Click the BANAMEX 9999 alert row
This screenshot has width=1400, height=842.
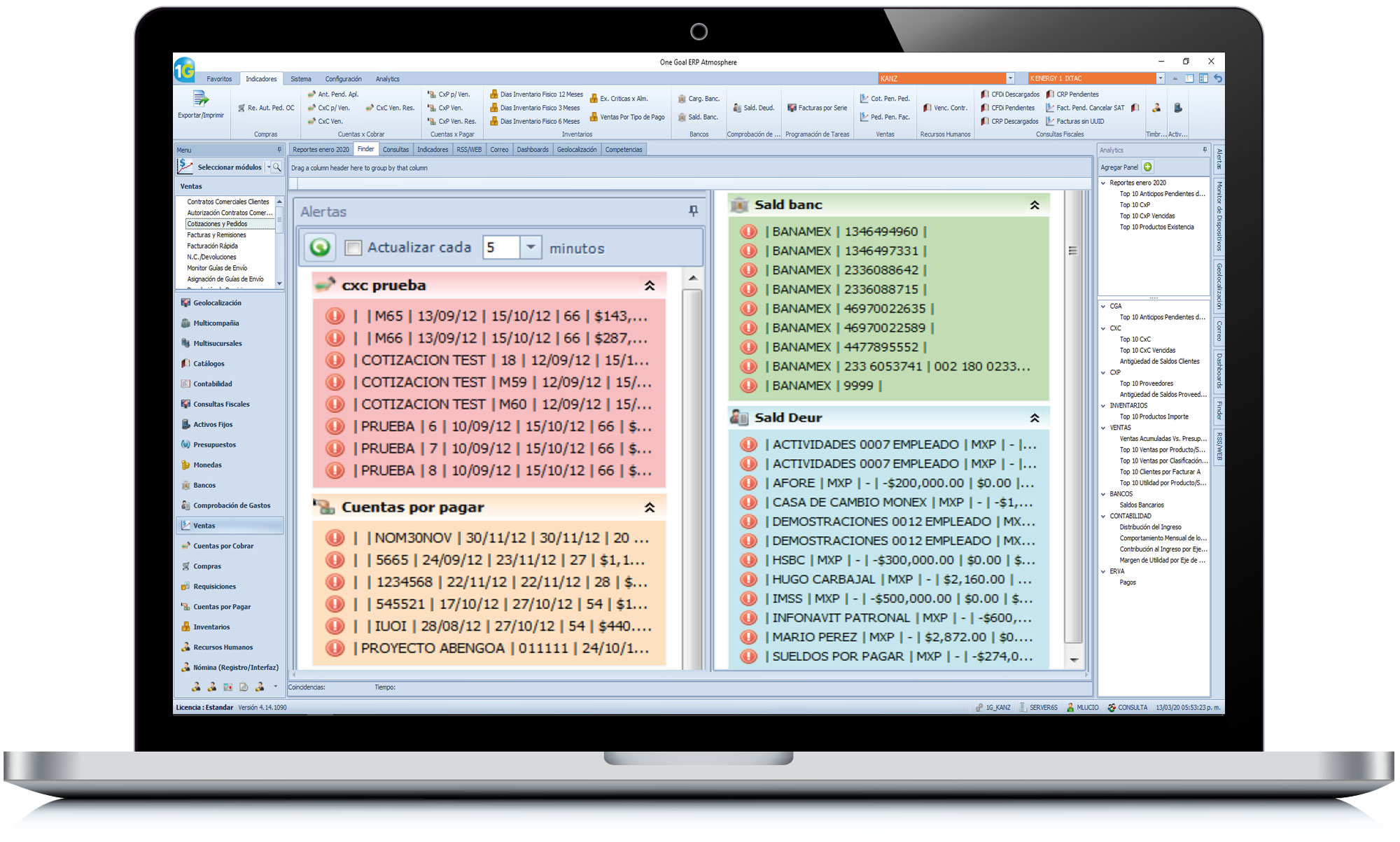[888, 386]
